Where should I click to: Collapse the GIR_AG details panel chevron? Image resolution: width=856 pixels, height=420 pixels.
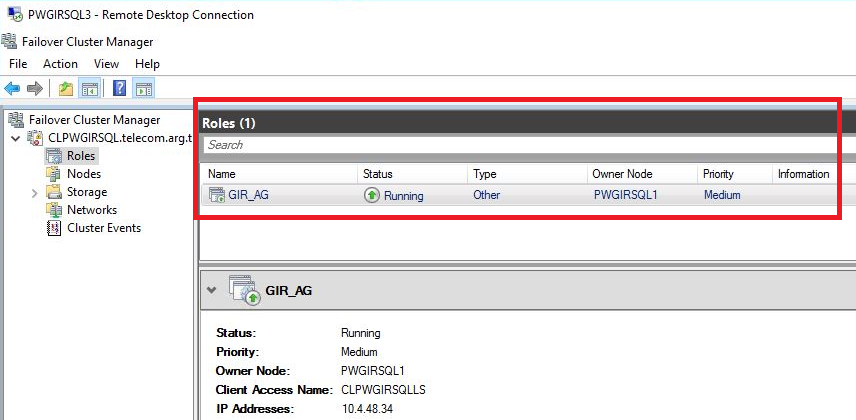[x=211, y=291]
